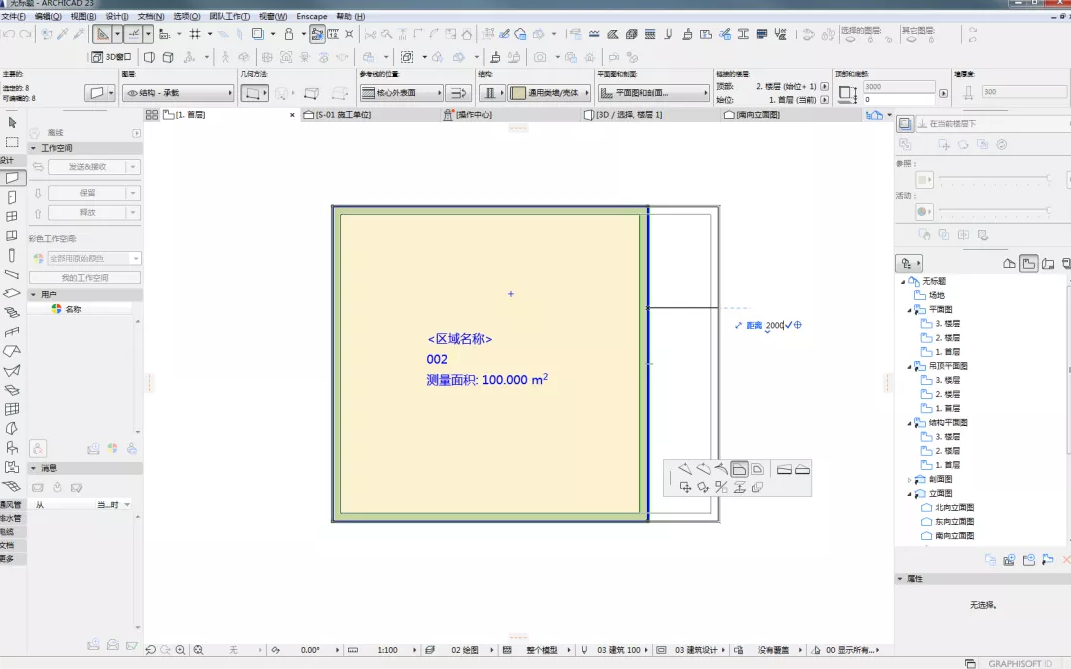This screenshot has height=669, width=1071.
Task: Click the bottom elevation input field showing 0
Action: (x=899, y=100)
